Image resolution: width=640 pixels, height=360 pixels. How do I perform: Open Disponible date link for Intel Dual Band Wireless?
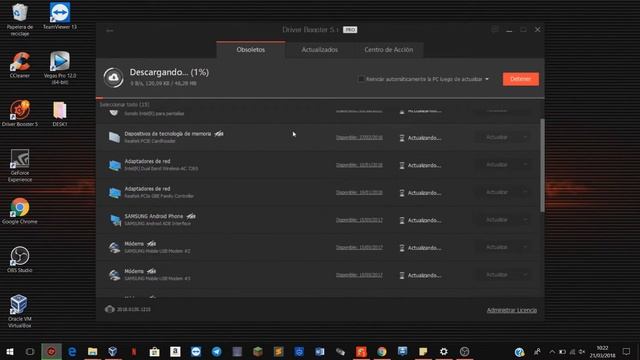[359, 165]
